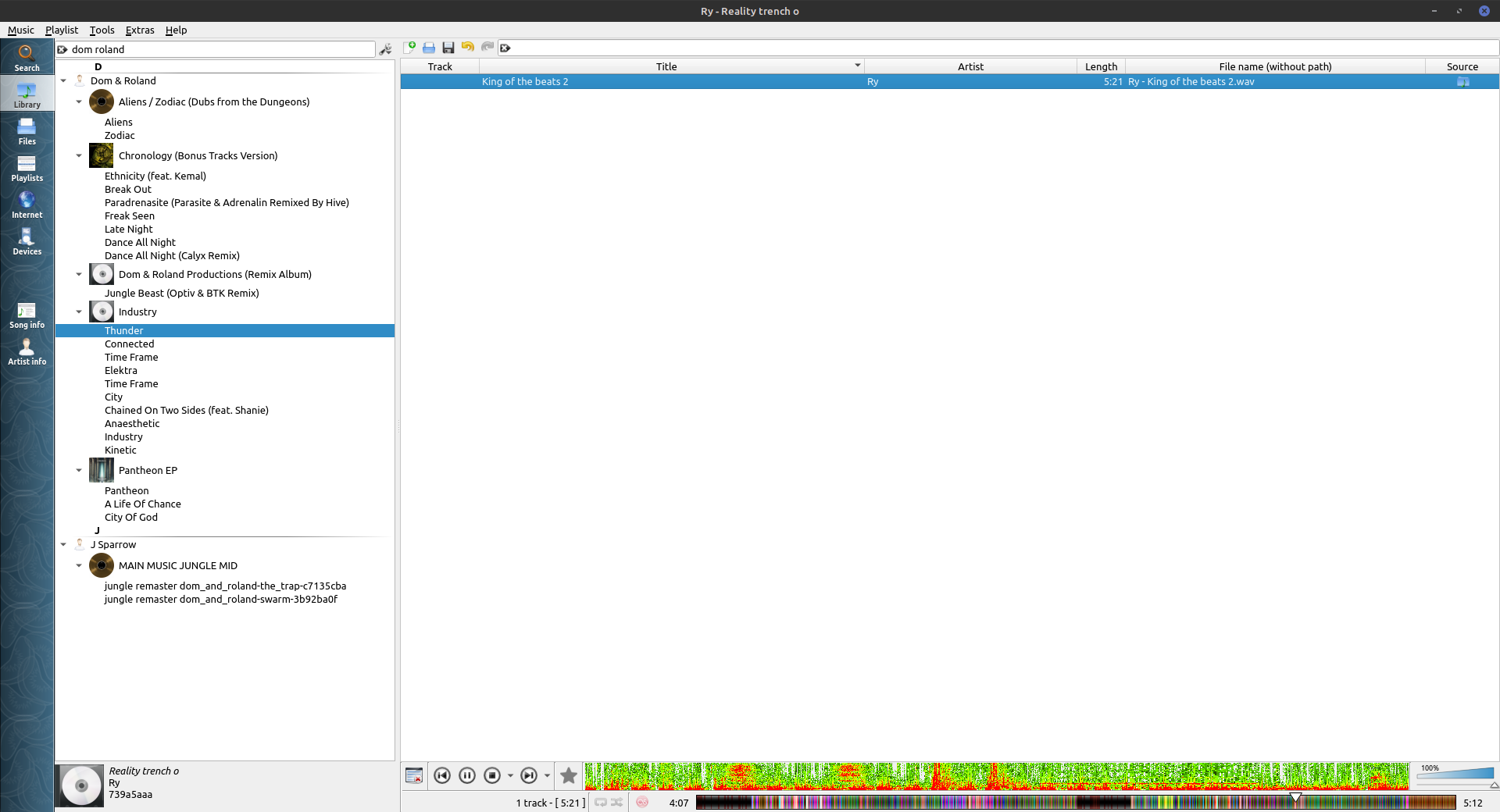This screenshot has height=812, width=1500.
Task: Toggle repeat mode
Action: (601, 802)
